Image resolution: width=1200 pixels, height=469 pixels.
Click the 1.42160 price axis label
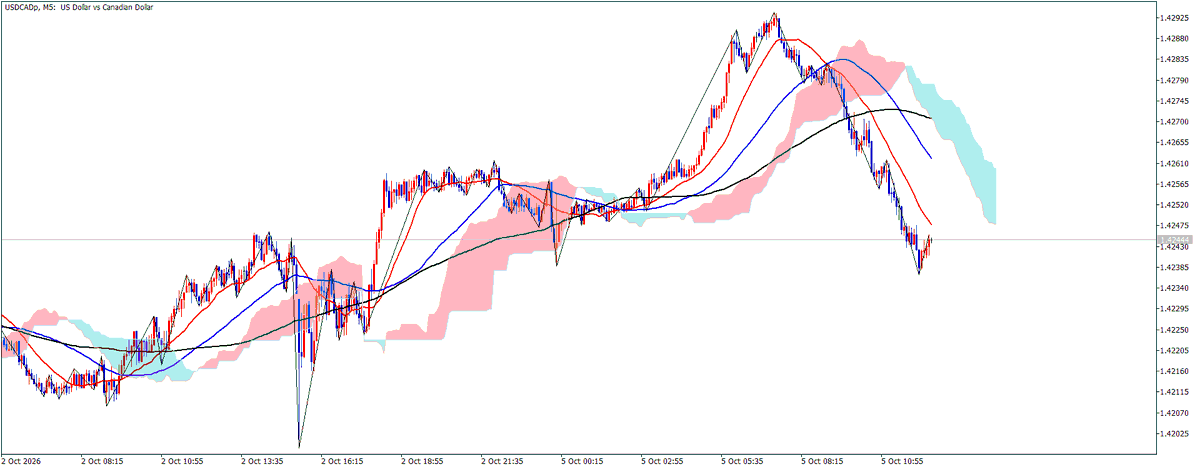click(1175, 371)
